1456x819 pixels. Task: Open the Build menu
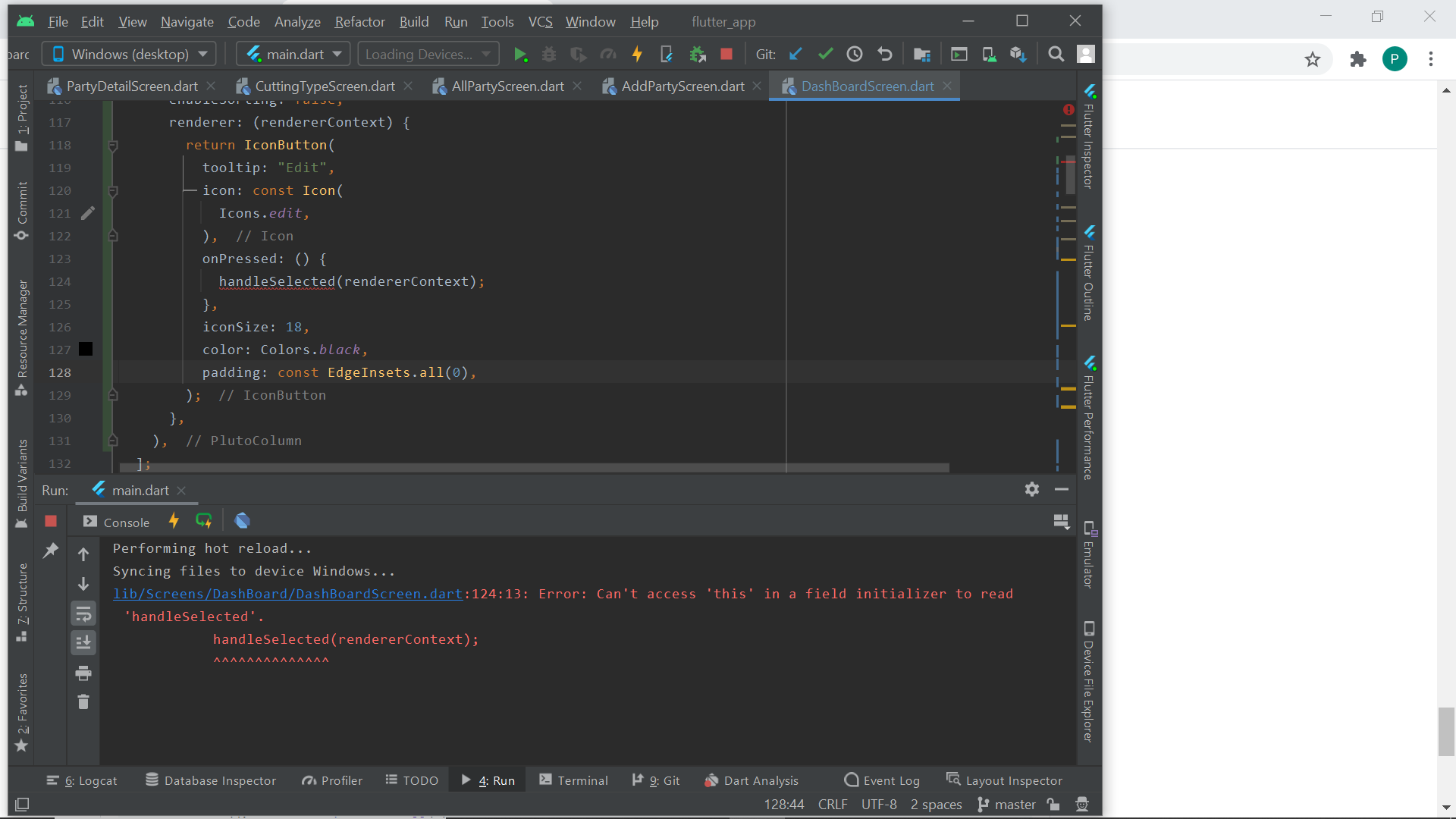coord(414,22)
